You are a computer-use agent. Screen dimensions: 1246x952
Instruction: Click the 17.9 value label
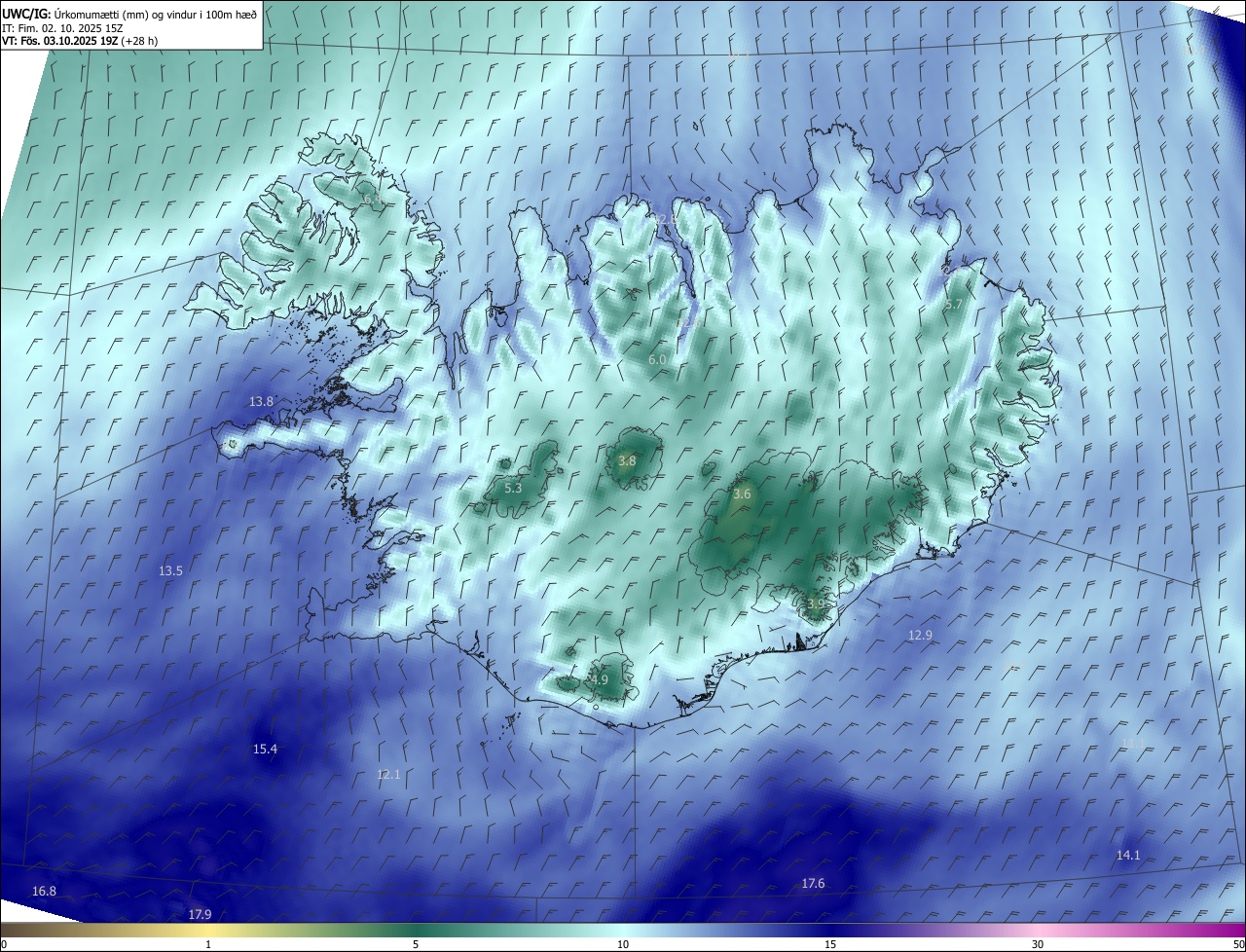(x=200, y=914)
